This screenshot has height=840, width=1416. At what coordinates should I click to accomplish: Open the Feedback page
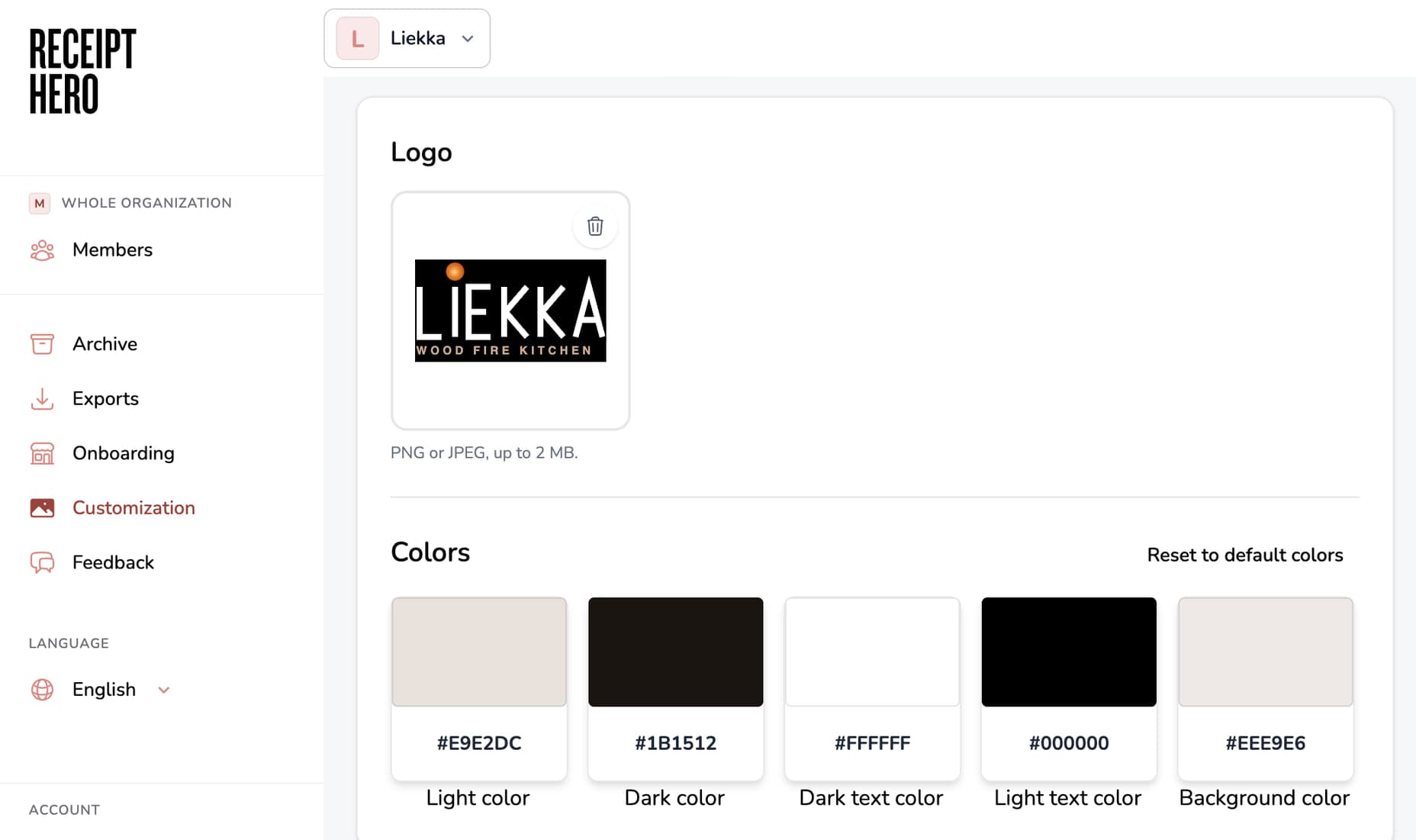point(113,563)
